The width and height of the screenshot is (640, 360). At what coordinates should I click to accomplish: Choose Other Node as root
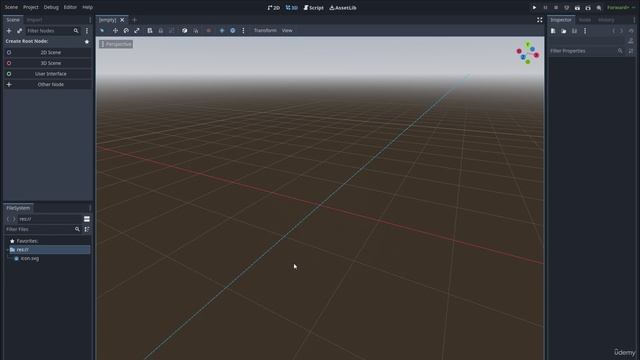48,84
